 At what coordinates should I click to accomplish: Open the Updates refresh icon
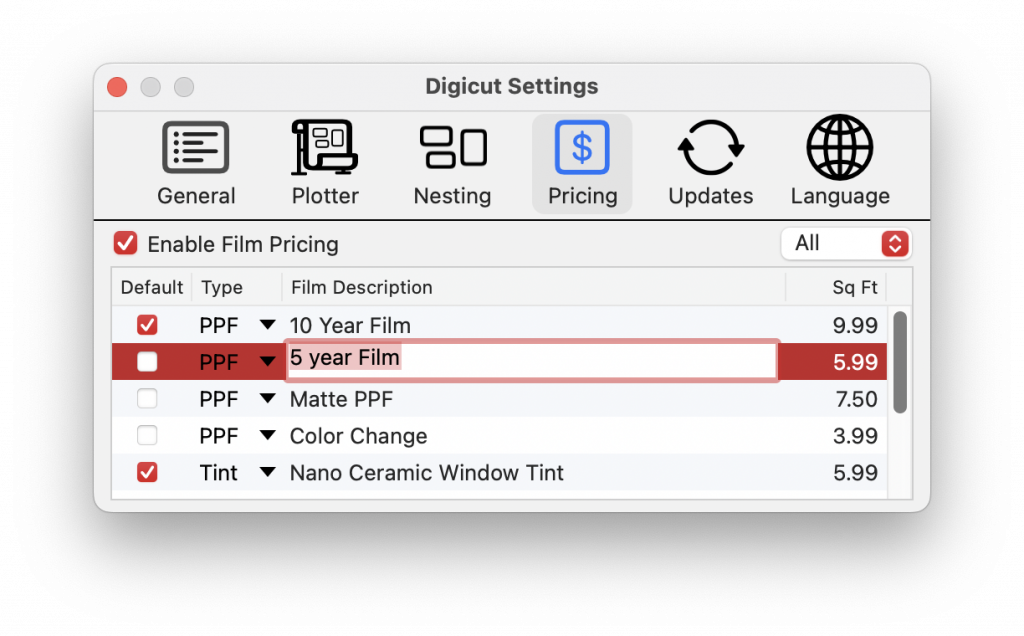coord(711,148)
